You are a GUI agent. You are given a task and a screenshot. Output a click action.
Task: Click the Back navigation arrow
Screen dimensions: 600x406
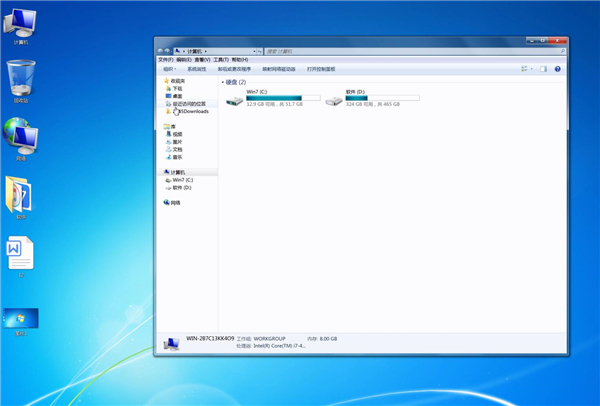pyautogui.click(x=160, y=51)
